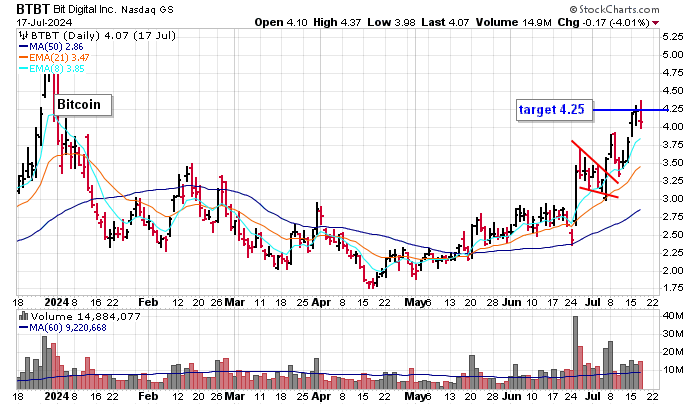
Task: Click the 40M volume axis label
Action: [673, 316]
